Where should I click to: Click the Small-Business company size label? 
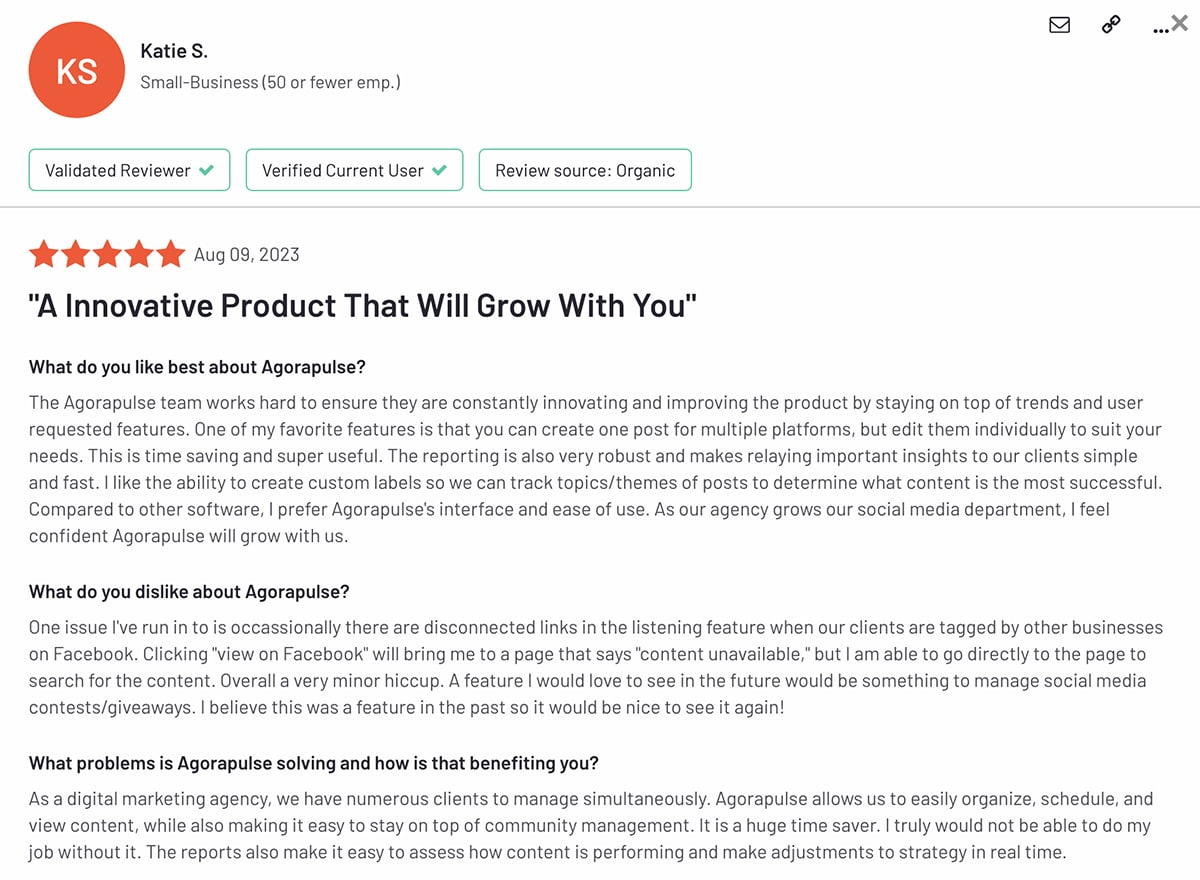click(x=270, y=82)
